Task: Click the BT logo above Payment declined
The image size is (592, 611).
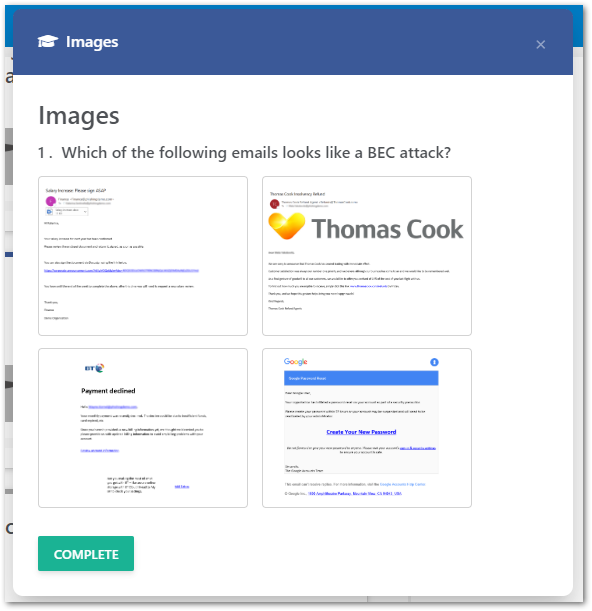Action: point(95,368)
